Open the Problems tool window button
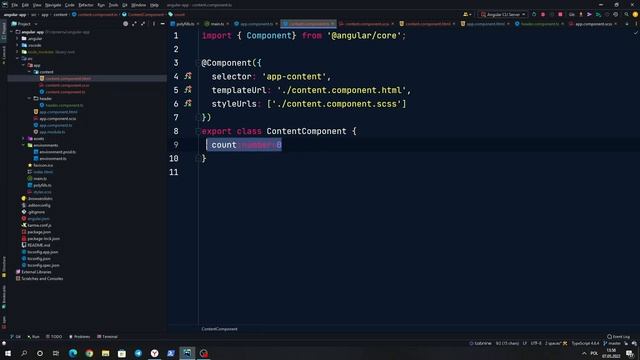Image resolution: width=640 pixels, height=360 pixels. point(80,337)
